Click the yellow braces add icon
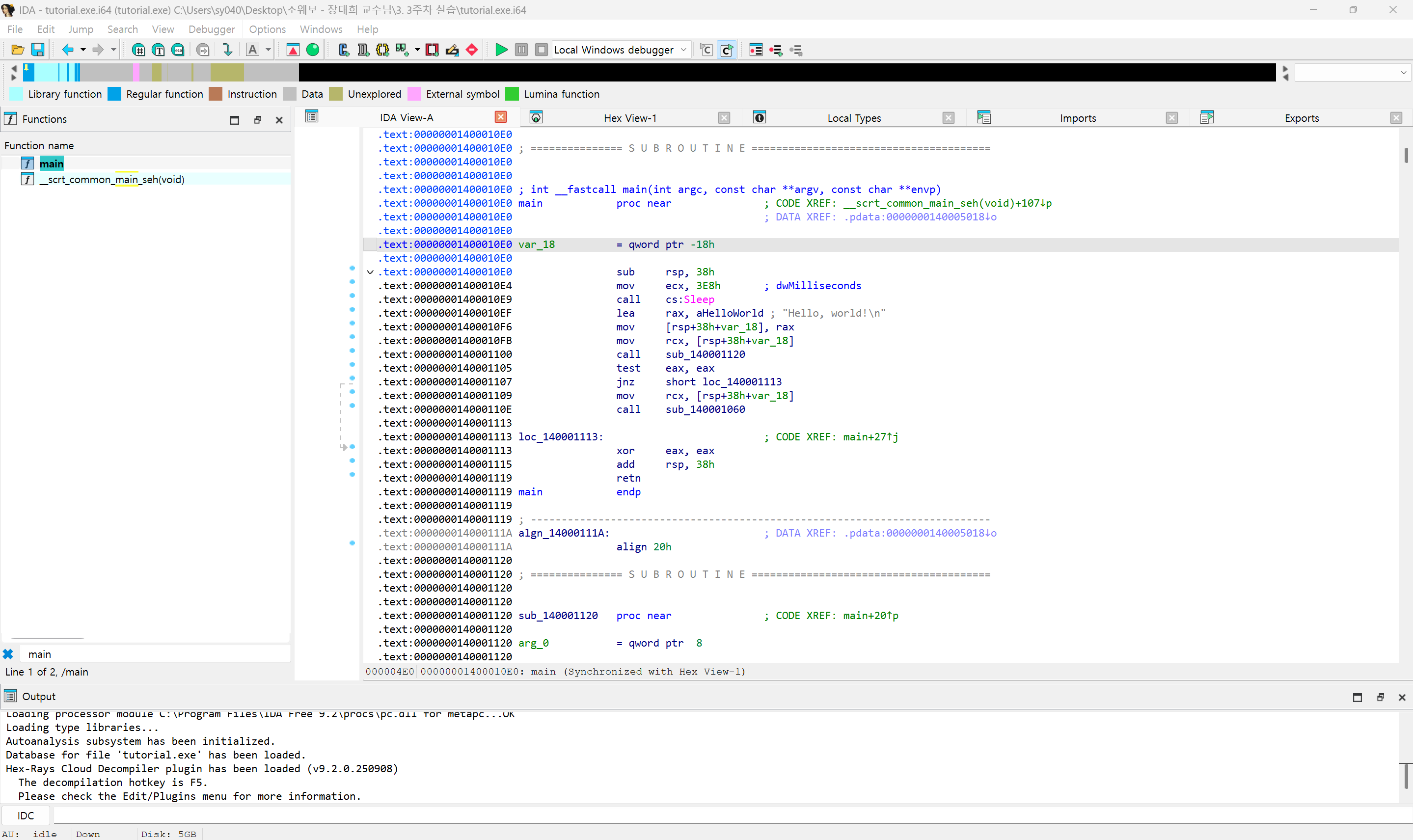 coord(382,50)
